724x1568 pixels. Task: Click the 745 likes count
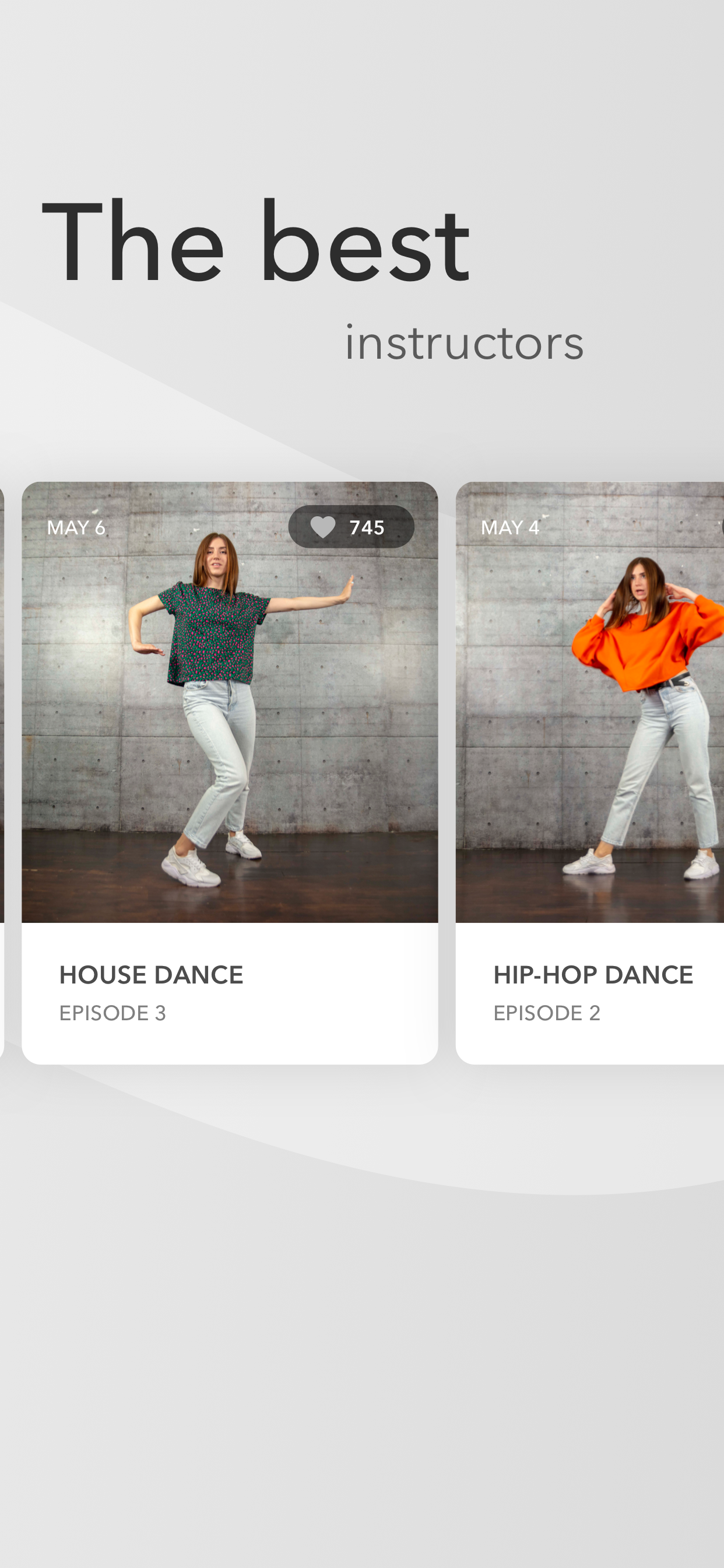point(367,527)
